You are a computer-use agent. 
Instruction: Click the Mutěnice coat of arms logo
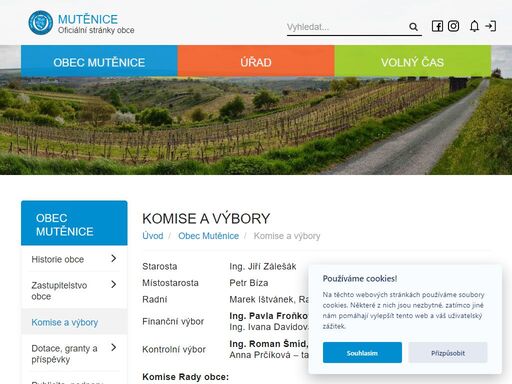(x=40, y=23)
